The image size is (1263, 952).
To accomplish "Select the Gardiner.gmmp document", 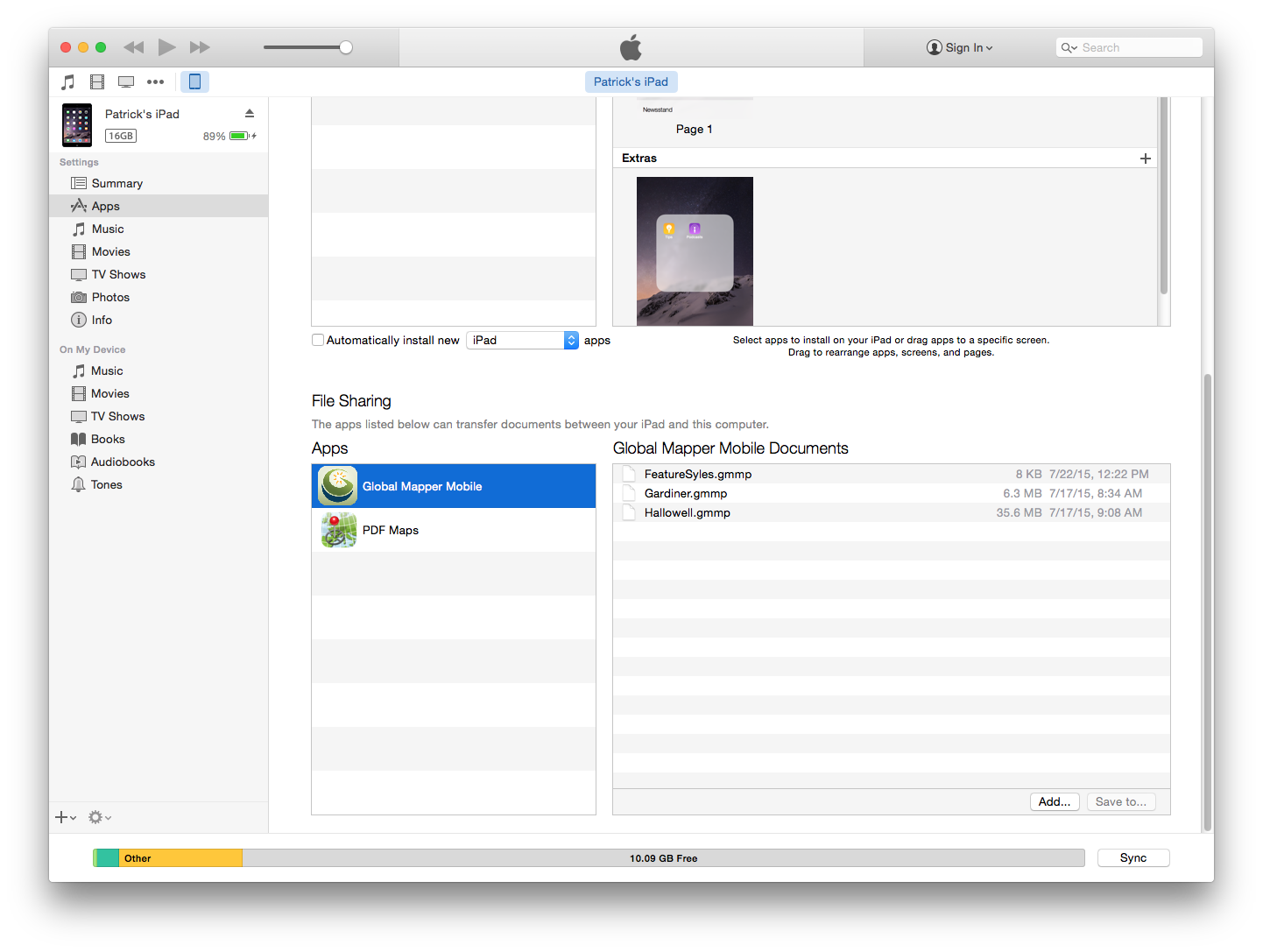I will (x=892, y=493).
